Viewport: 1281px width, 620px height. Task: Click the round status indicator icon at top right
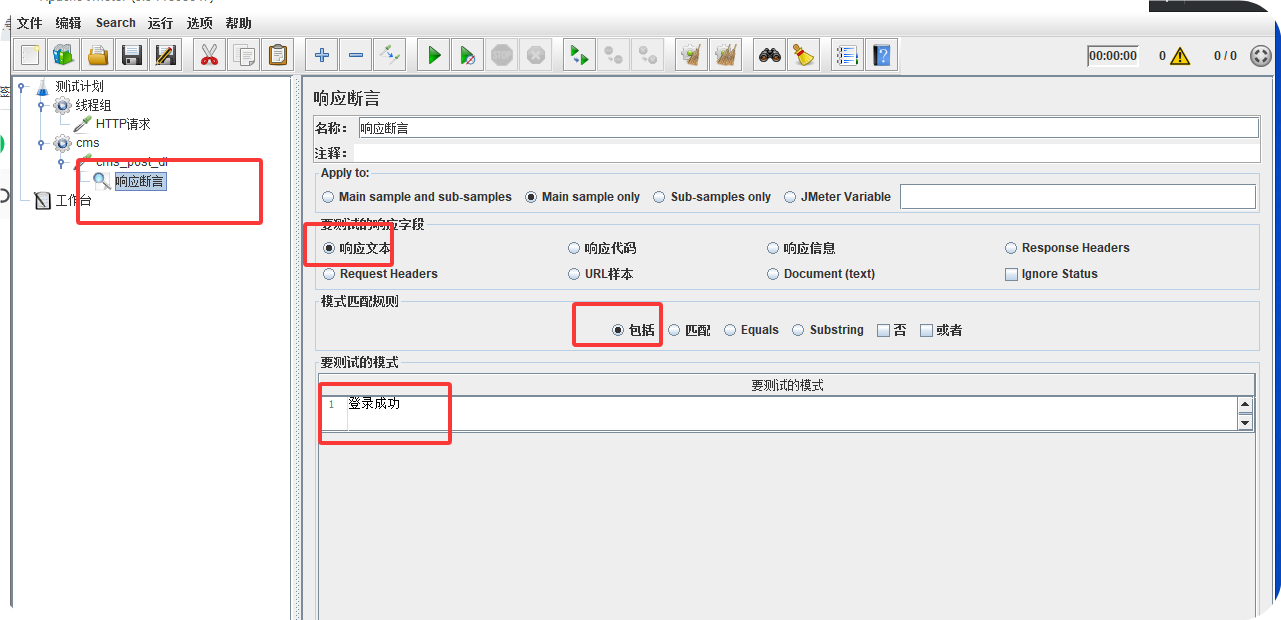click(1260, 56)
